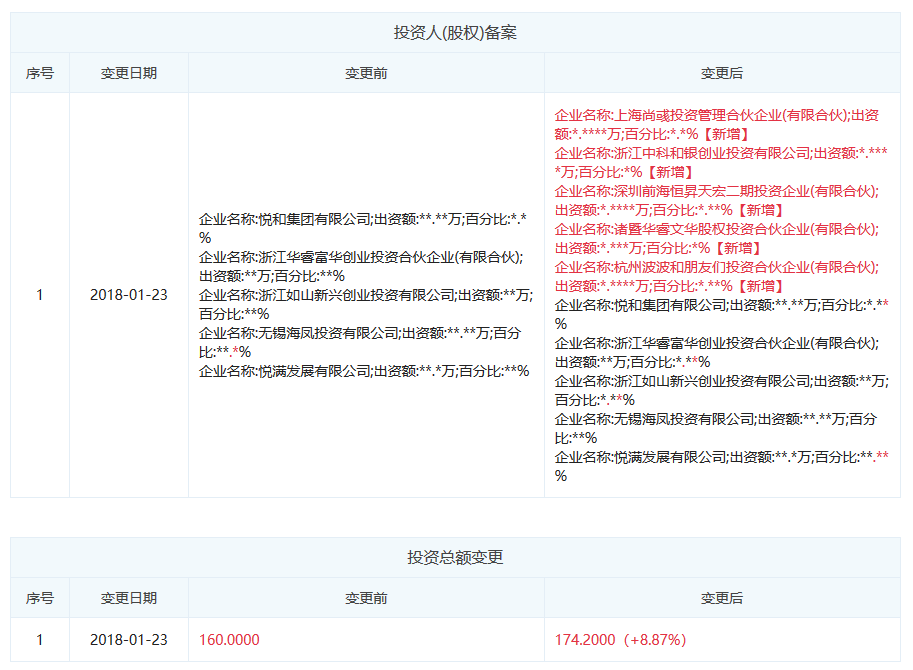
Task: Select the 变更日期 header in 投资人(股权)备案 table
Action: (x=129, y=73)
